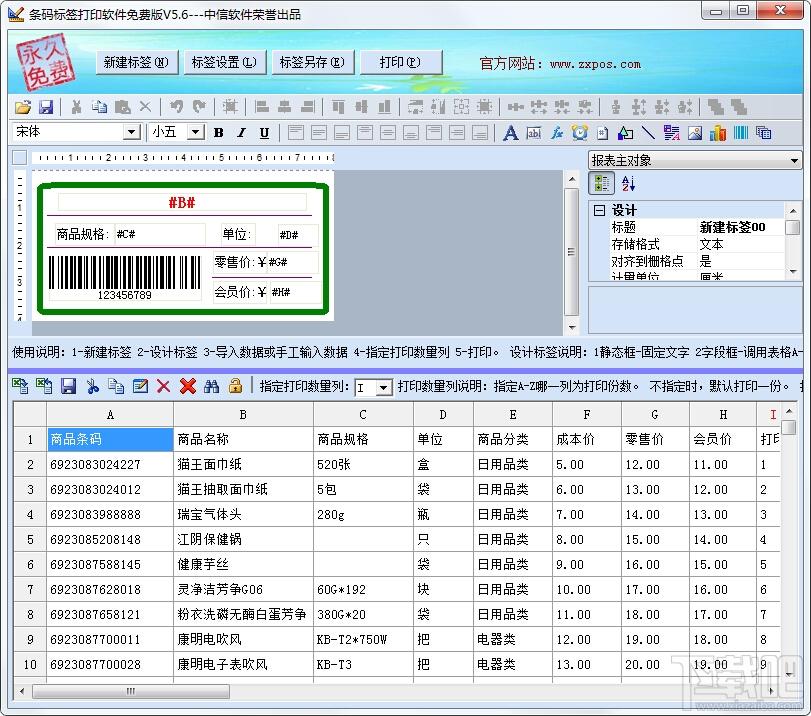This screenshot has width=811, height=716.
Task: Click the 打印(P) print button
Action: [x=400, y=63]
